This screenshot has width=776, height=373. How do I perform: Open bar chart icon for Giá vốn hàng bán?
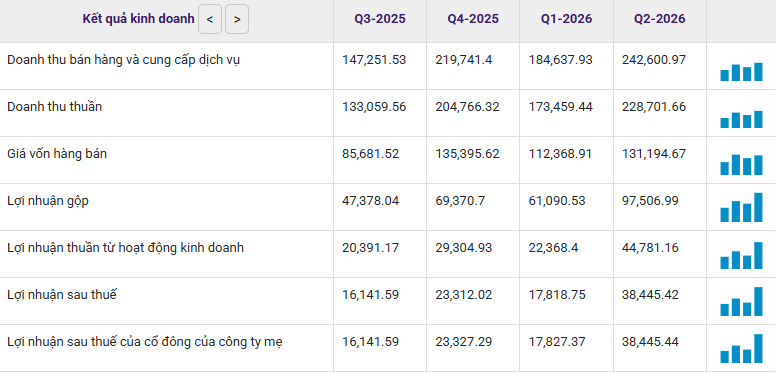[x=741, y=165]
